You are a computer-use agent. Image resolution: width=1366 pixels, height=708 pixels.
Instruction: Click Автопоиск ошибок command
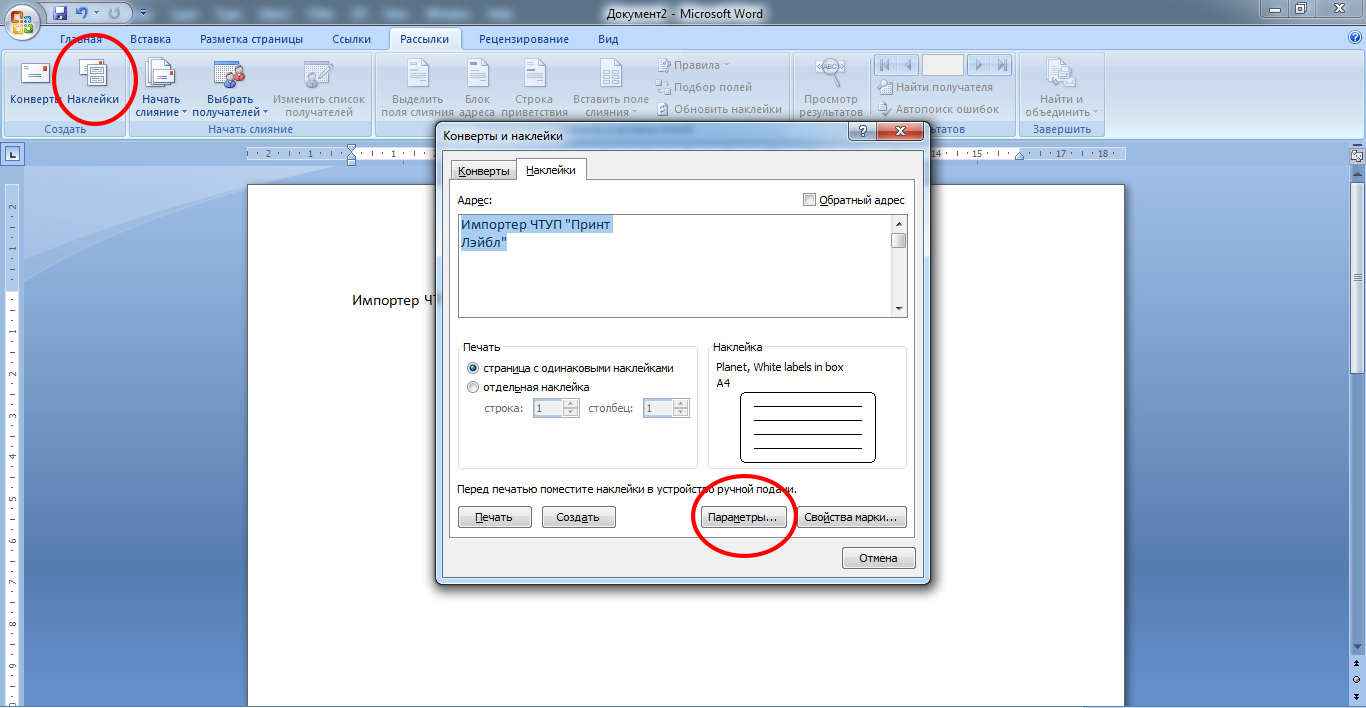click(x=938, y=109)
